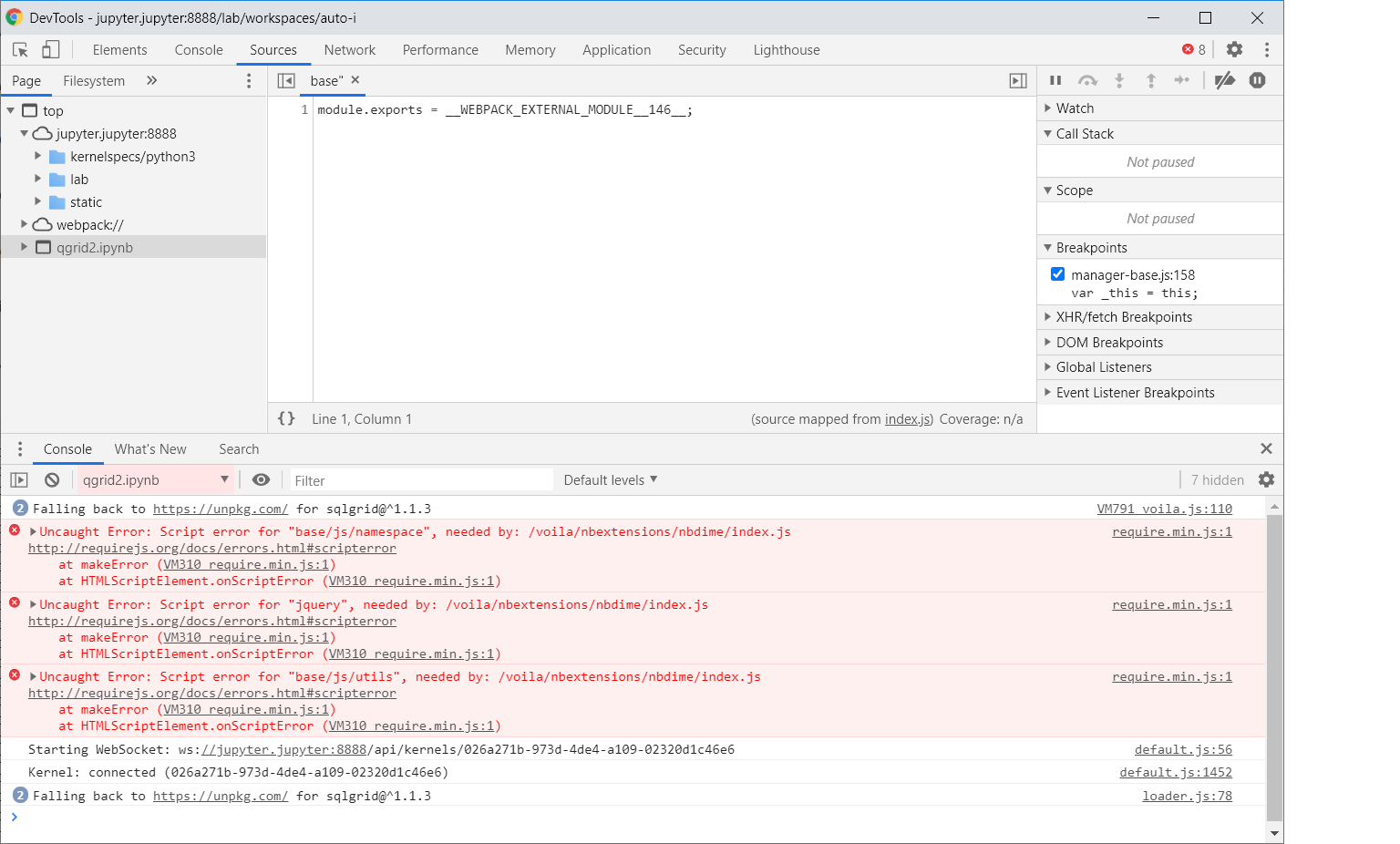Image resolution: width=1400 pixels, height=844 pixels.
Task: Open console settings via gear icon
Action: 1267,479
